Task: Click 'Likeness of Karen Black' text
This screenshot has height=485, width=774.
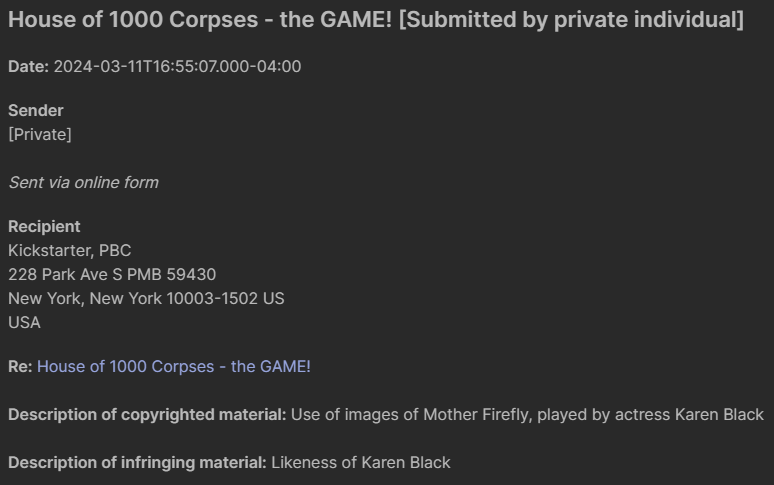Action: coord(361,463)
